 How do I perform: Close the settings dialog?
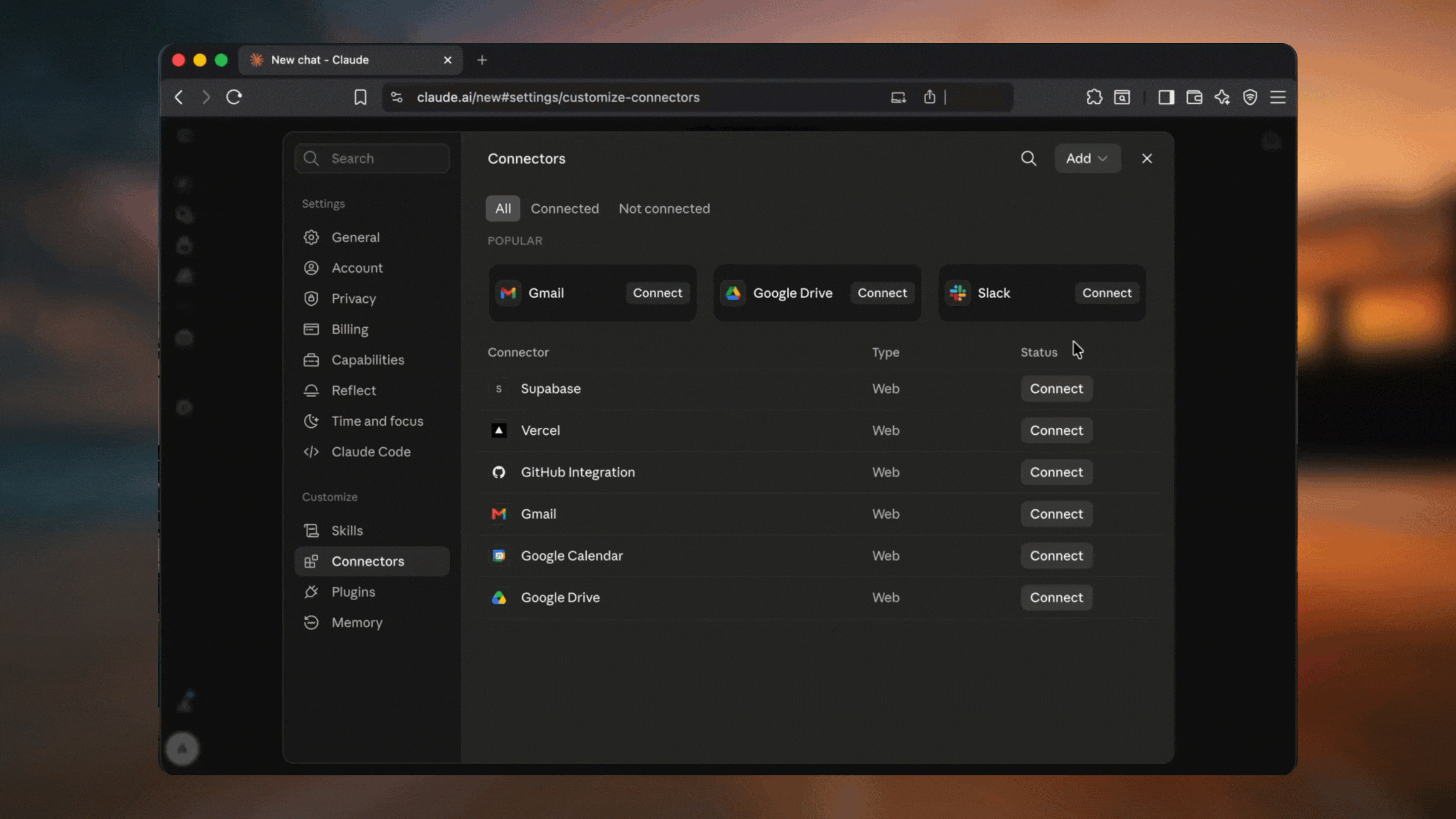tap(1147, 158)
